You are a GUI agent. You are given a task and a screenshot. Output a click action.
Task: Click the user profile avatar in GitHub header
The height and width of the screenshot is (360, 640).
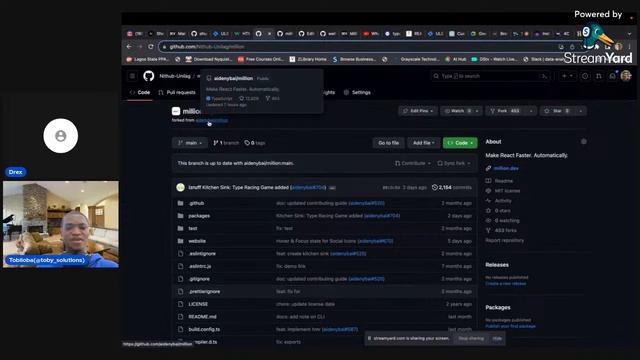(x=626, y=76)
